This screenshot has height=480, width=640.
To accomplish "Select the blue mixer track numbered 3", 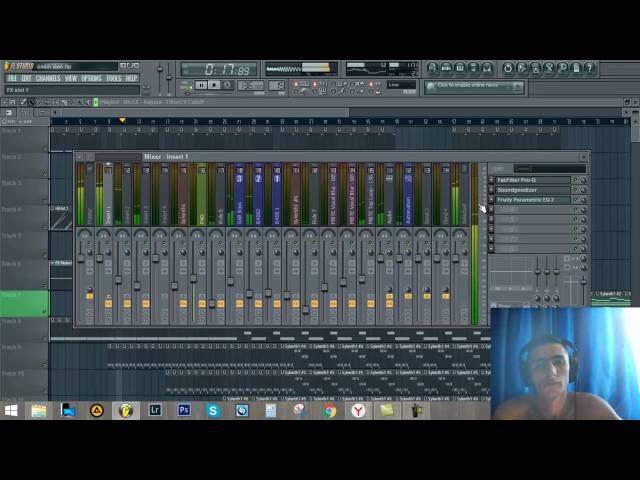I will (x=239, y=195).
